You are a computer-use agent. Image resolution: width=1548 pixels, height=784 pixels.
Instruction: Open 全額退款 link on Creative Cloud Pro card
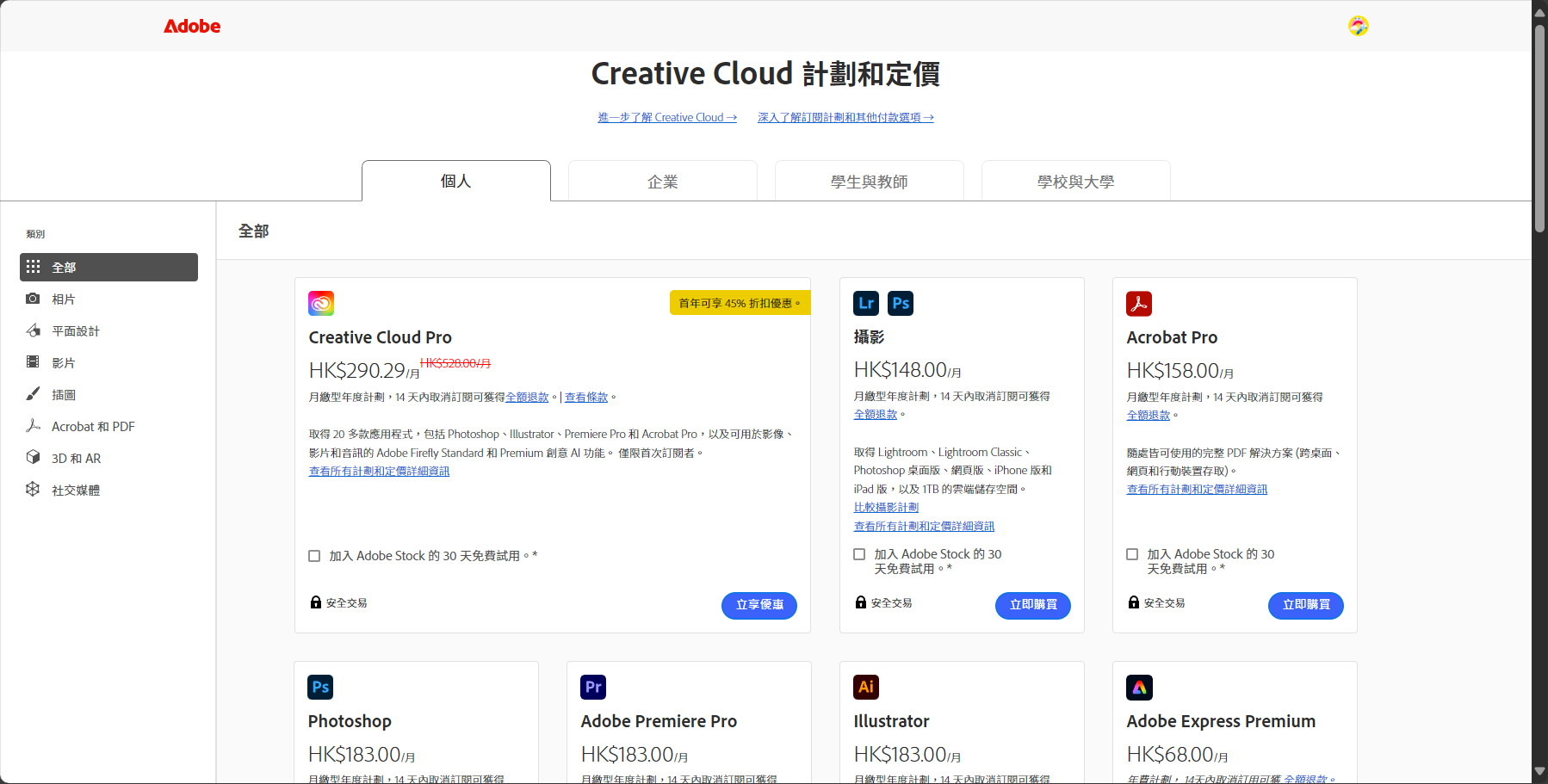click(527, 398)
